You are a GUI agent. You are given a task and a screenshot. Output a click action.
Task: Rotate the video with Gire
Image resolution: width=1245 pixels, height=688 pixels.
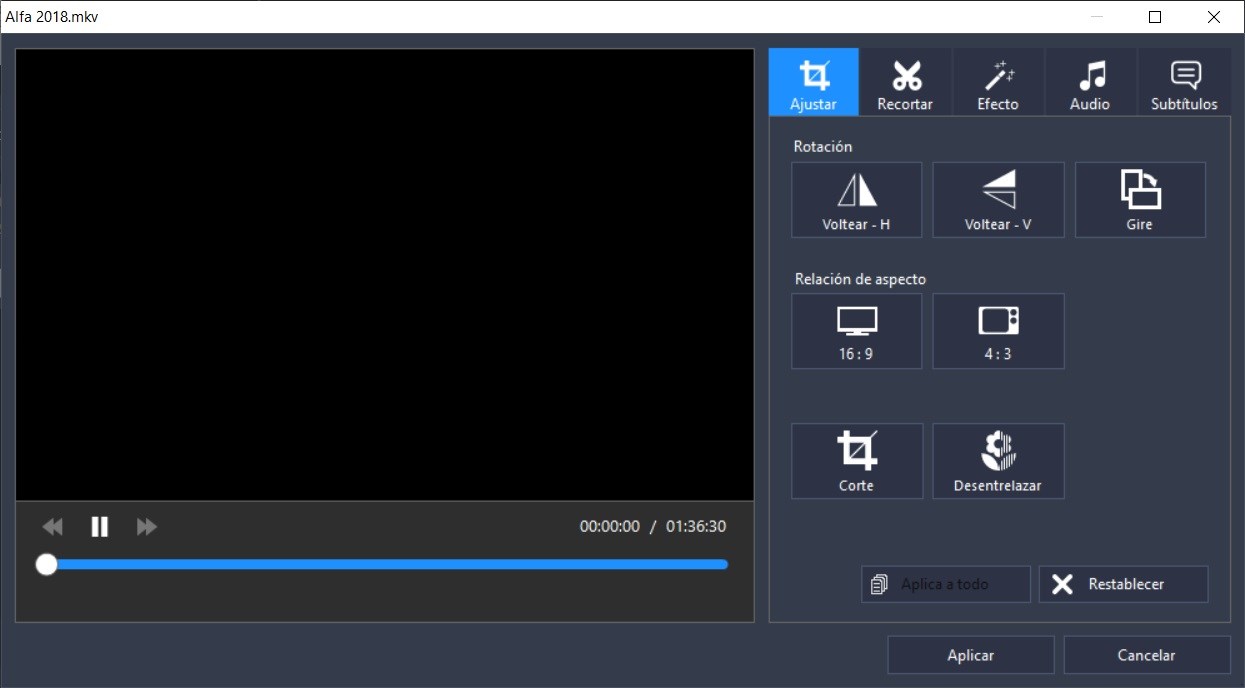(1140, 200)
